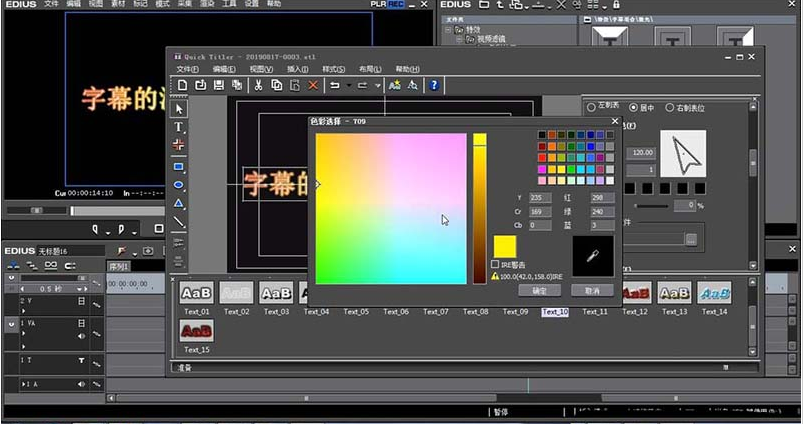Open the 样式(S) menu in Quick Titler
Screen dimensions: 806x424
click(x=333, y=69)
